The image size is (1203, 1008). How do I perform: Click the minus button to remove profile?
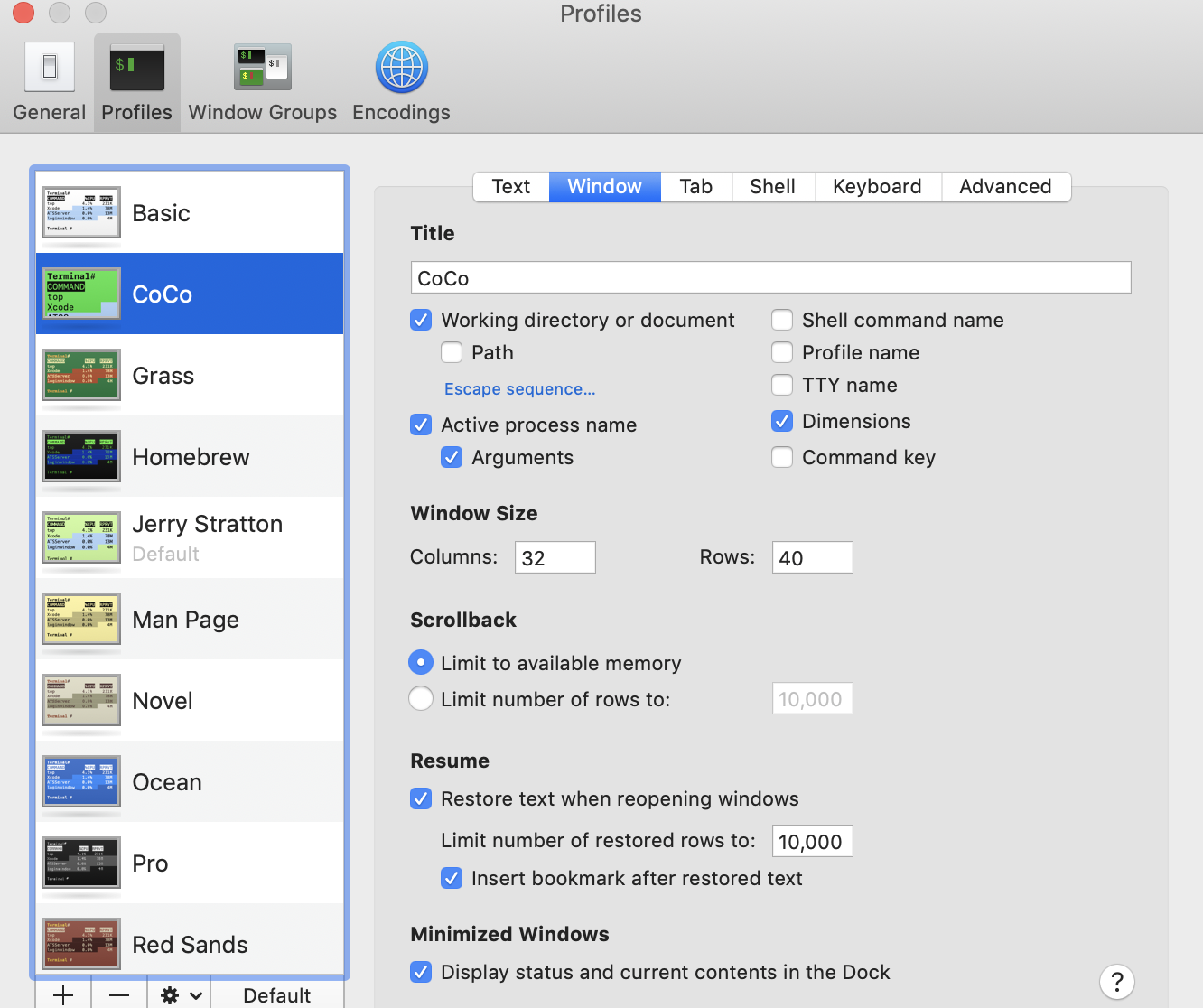click(x=118, y=994)
